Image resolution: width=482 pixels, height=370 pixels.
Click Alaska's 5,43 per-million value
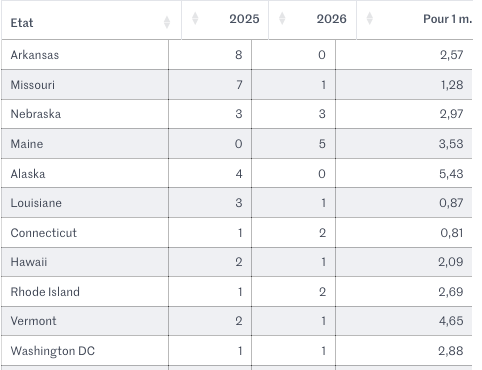(451, 174)
